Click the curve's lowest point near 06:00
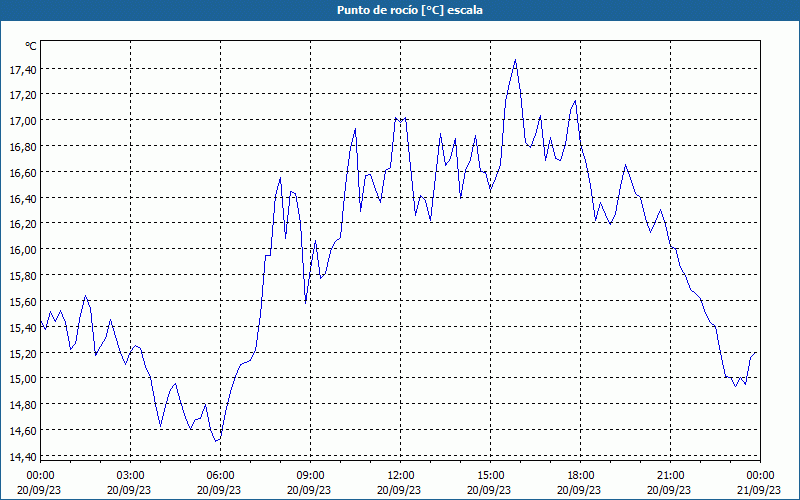The width and height of the screenshot is (800, 500). tap(216, 441)
